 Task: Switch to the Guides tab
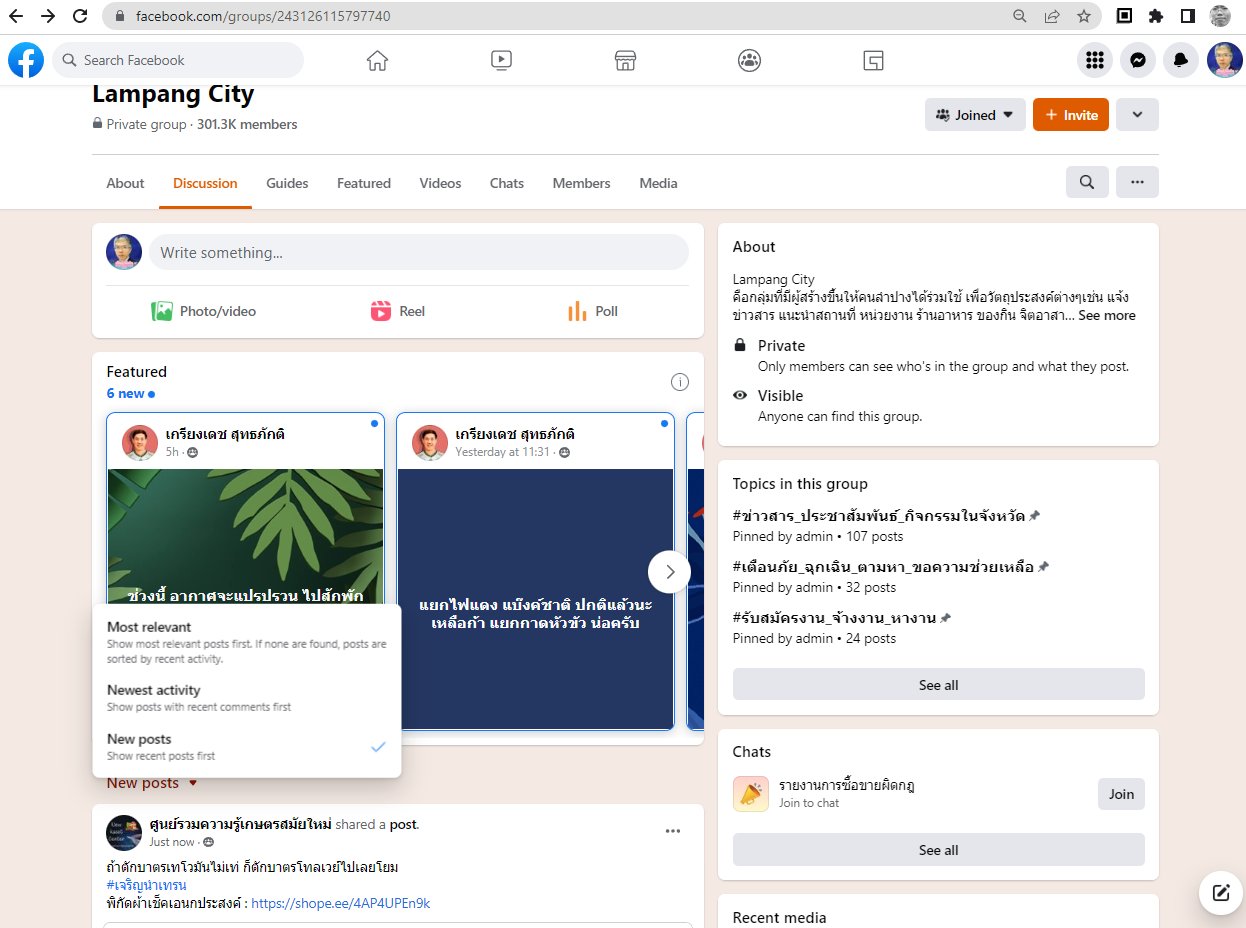[x=287, y=183]
